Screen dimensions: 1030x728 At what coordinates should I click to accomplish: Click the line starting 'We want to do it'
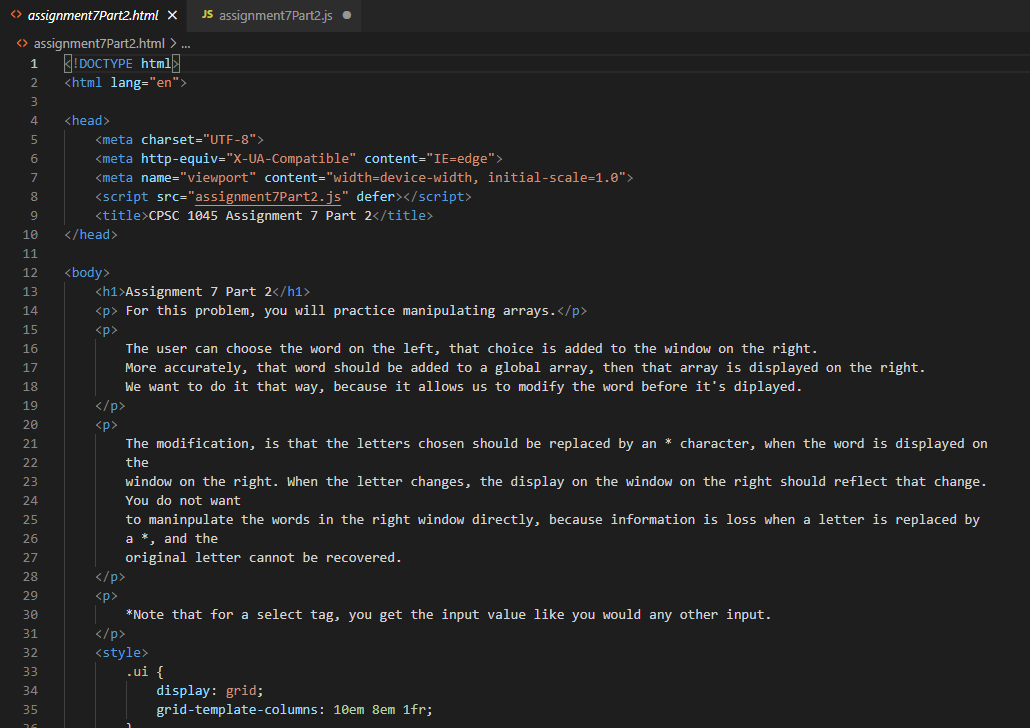464,387
